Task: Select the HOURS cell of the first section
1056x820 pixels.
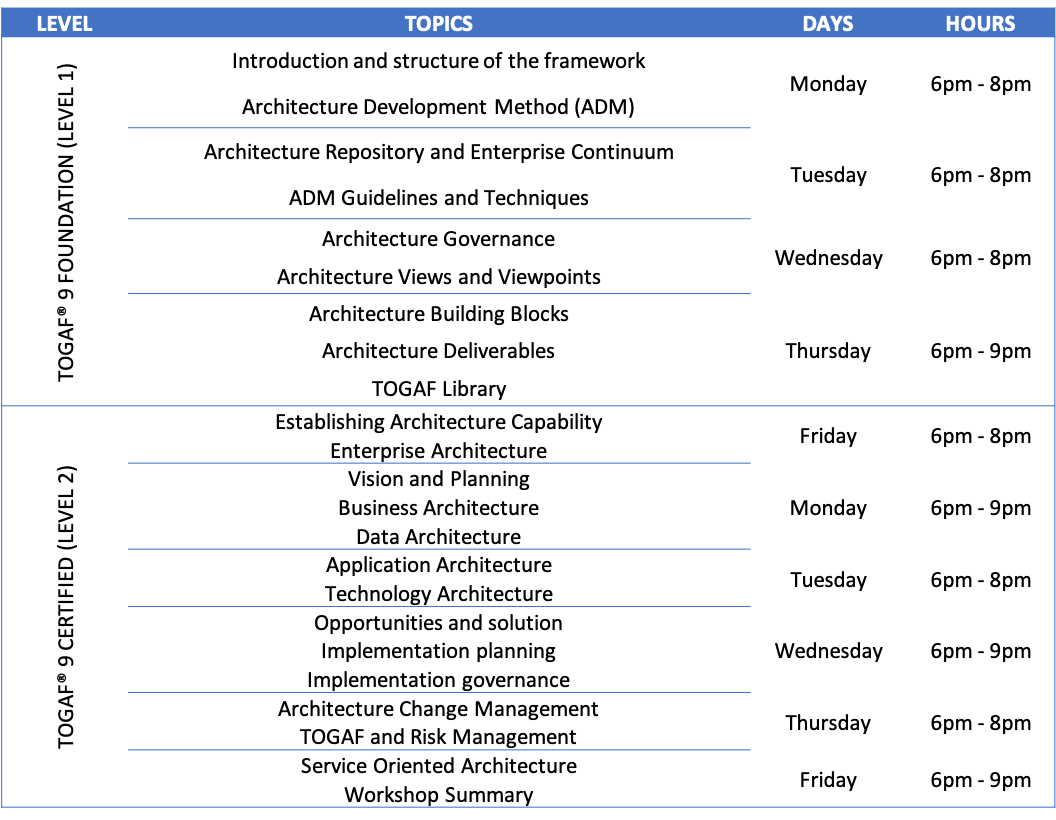Action: tap(980, 222)
